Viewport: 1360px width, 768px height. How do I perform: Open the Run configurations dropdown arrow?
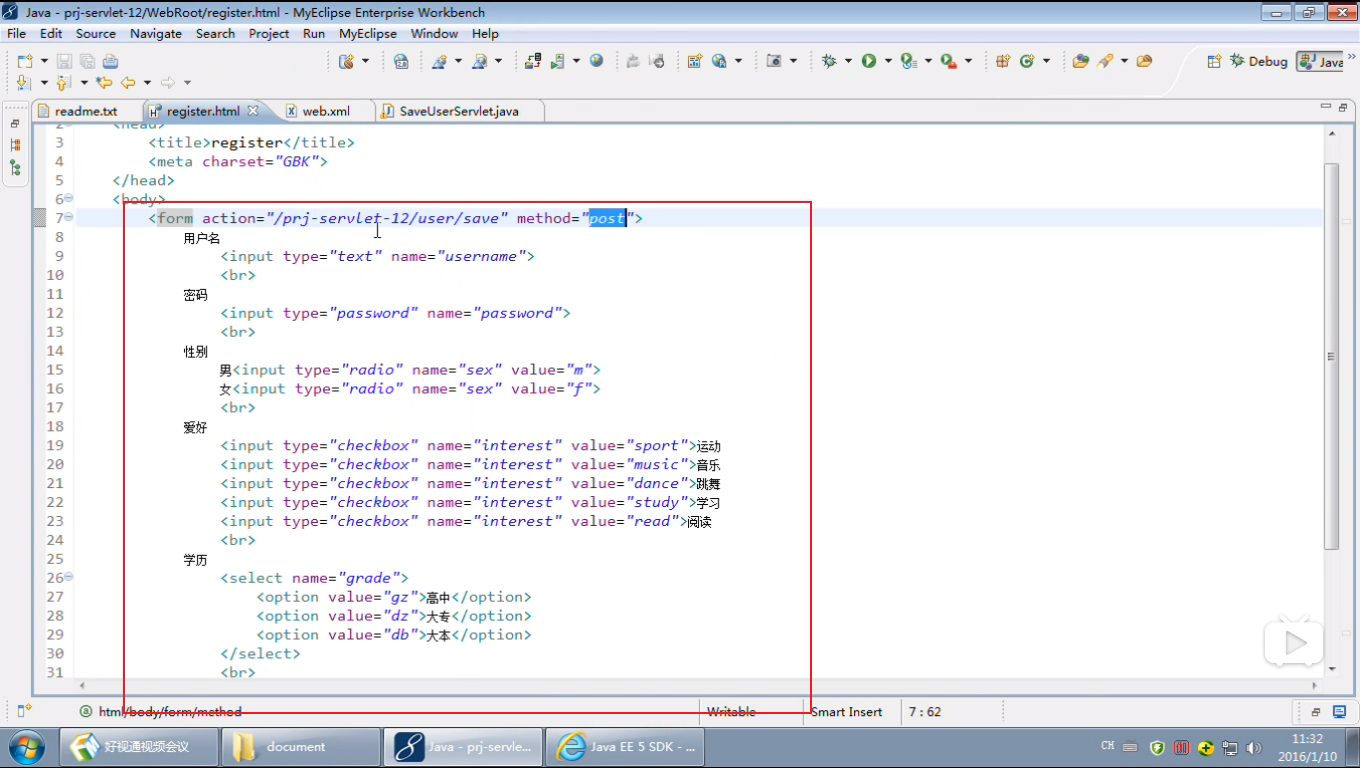pos(887,61)
